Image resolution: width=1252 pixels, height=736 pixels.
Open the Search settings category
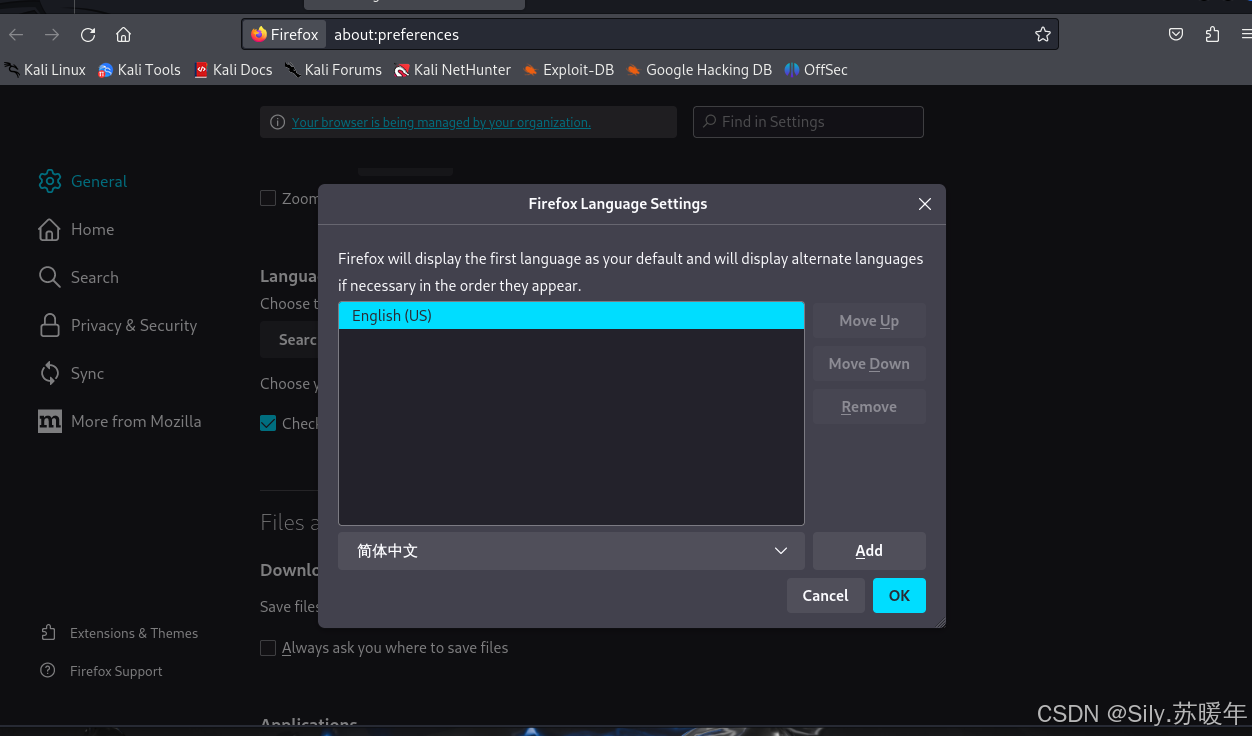click(78, 277)
